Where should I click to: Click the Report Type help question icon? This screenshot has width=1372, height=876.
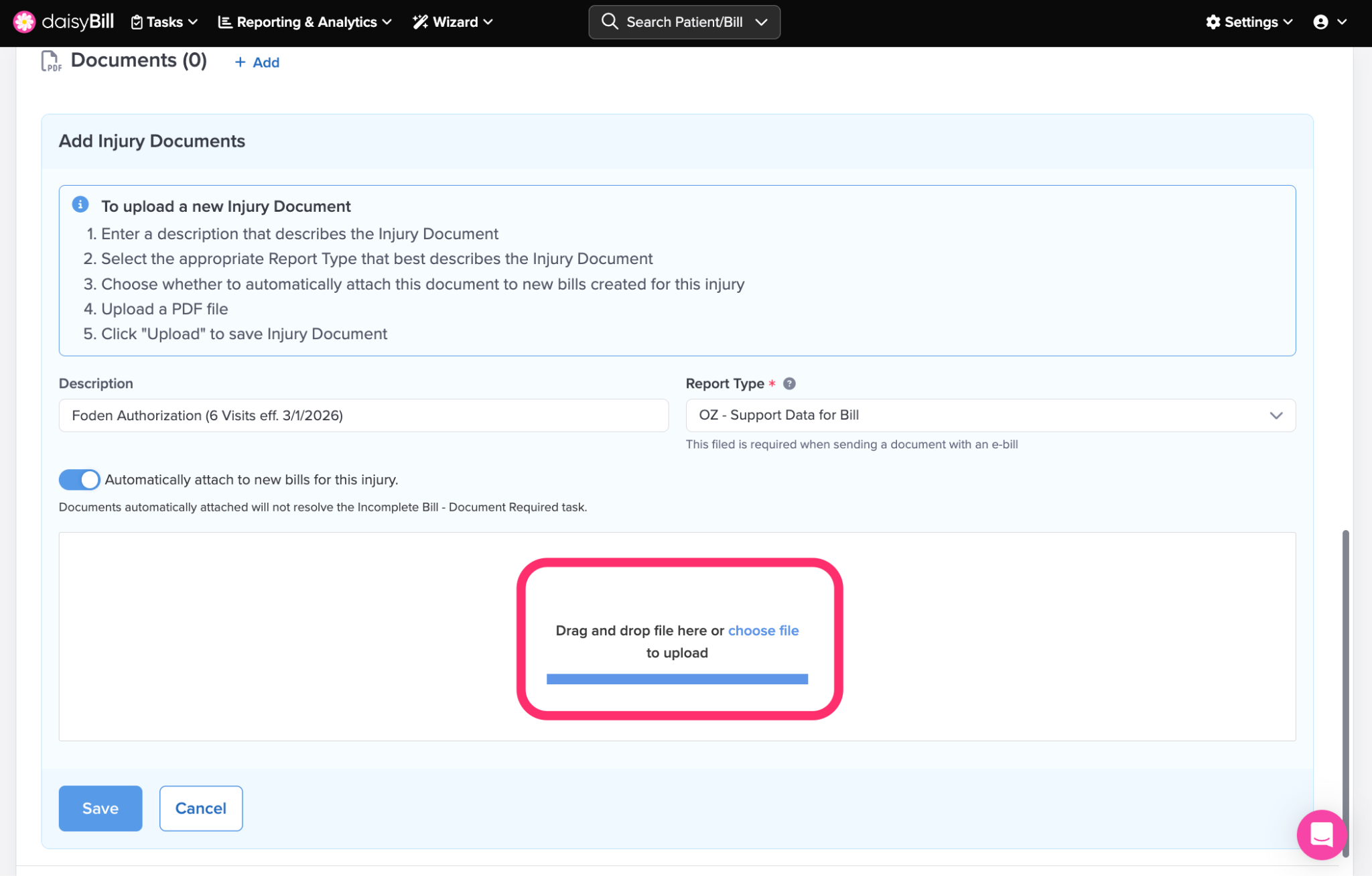click(x=789, y=383)
